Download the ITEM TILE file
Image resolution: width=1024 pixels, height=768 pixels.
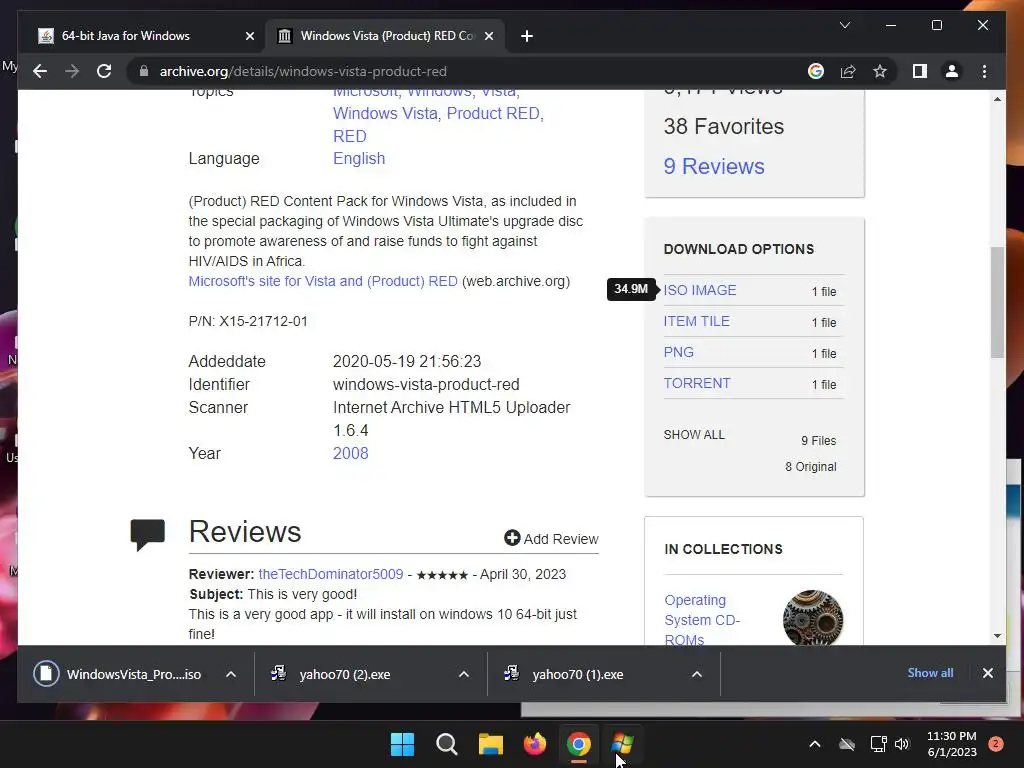[696, 321]
